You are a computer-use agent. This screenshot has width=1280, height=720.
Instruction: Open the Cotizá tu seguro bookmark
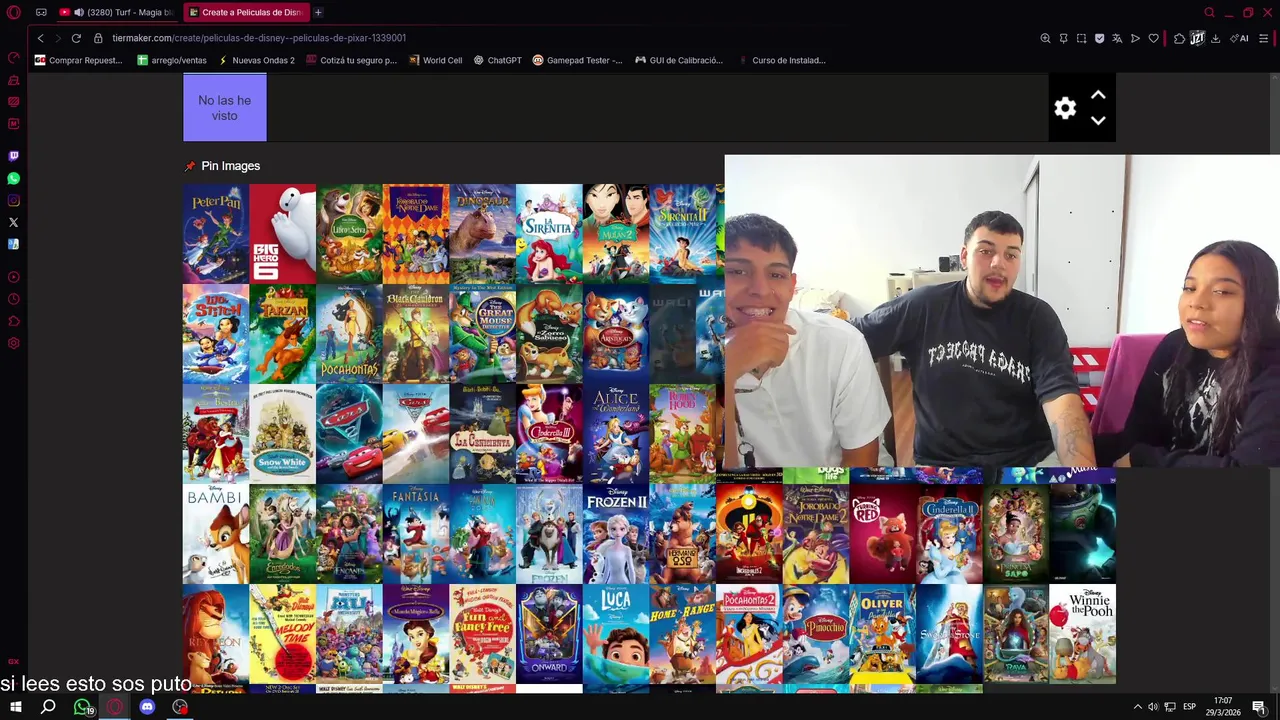[x=351, y=60]
